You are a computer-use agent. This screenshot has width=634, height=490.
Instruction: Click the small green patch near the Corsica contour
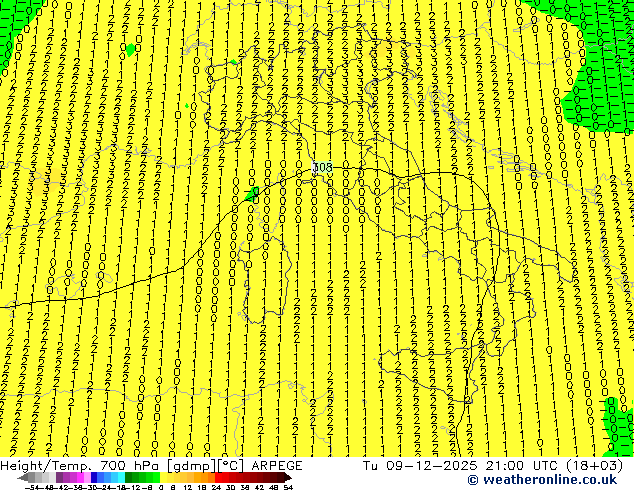[252, 193]
